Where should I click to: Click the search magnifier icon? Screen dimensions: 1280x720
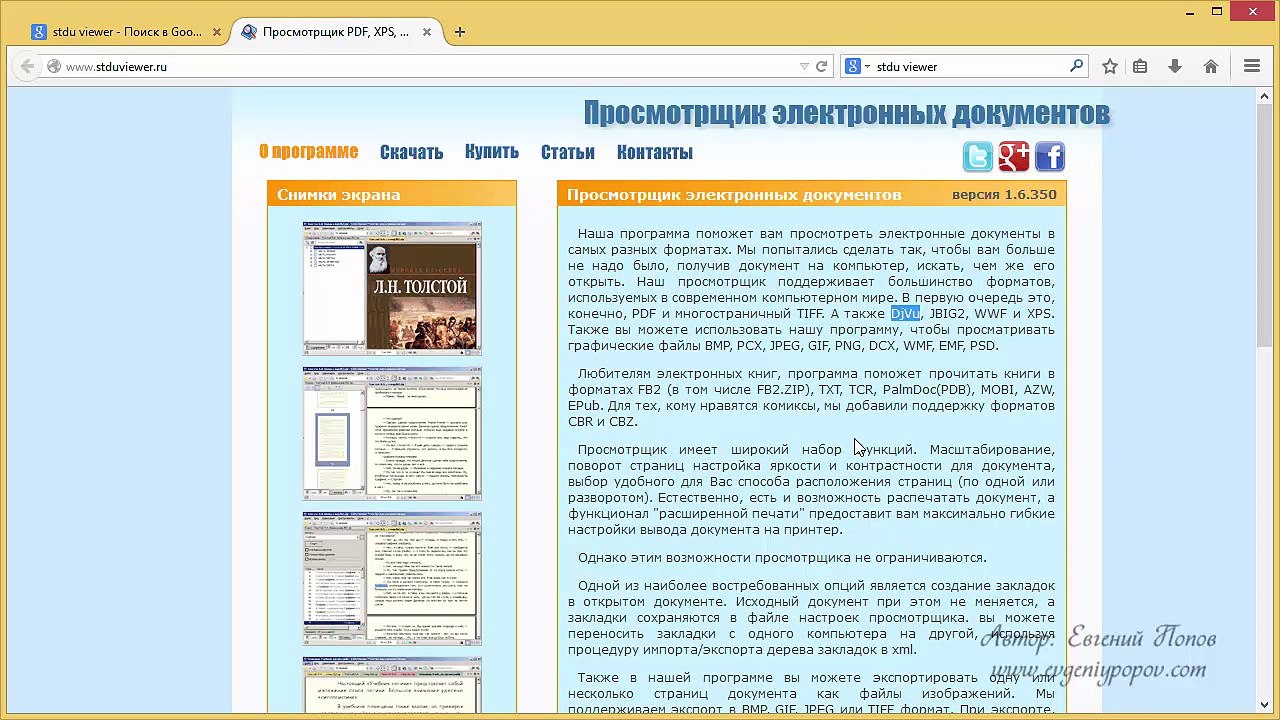[x=1077, y=66]
